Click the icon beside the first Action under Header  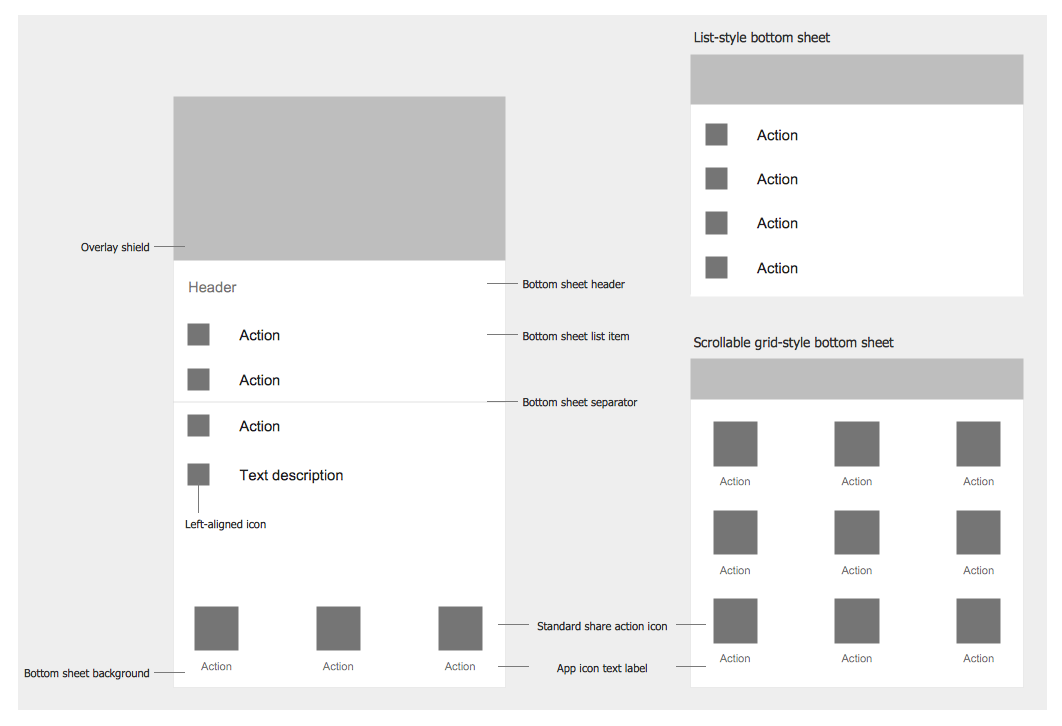[x=198, y=335]
